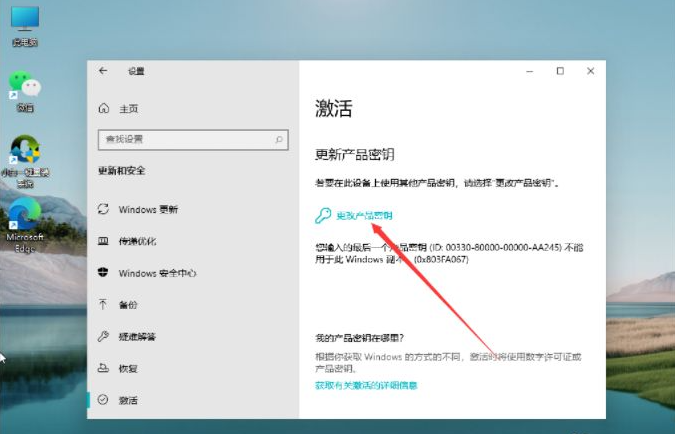Close the Settings window
This screenshot has width=675, height=434.
(591, 71)
